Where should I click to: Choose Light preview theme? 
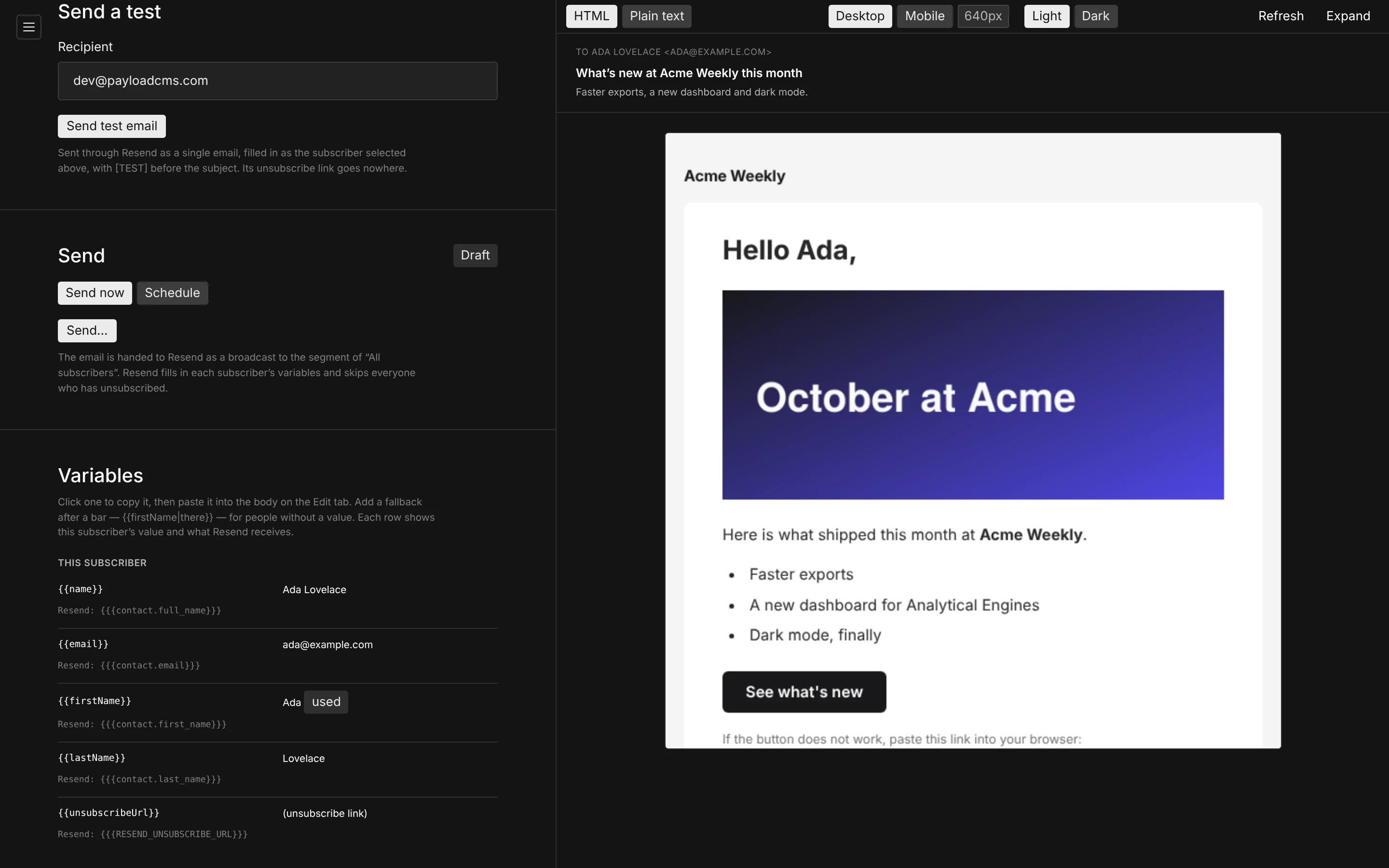1047,16
